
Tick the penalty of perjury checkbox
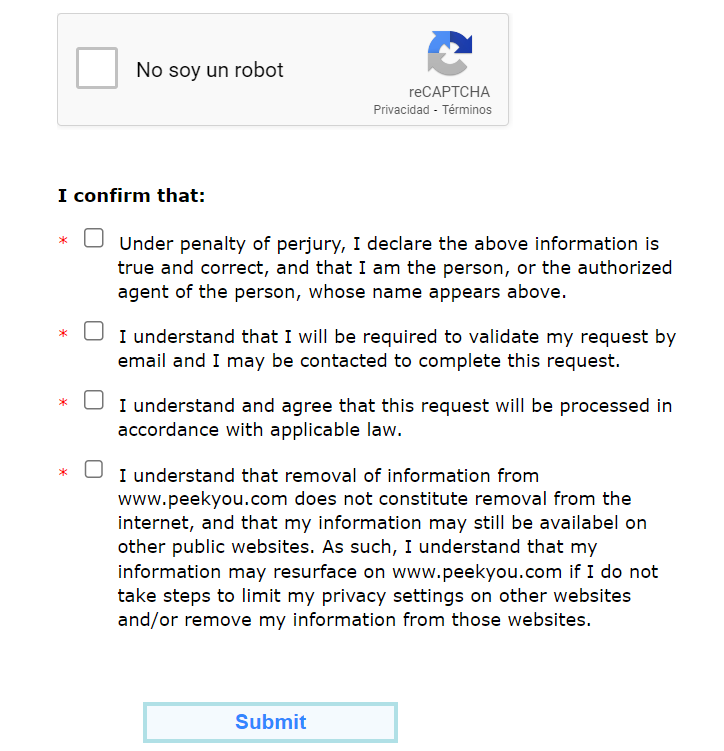(x=94, y=239)
